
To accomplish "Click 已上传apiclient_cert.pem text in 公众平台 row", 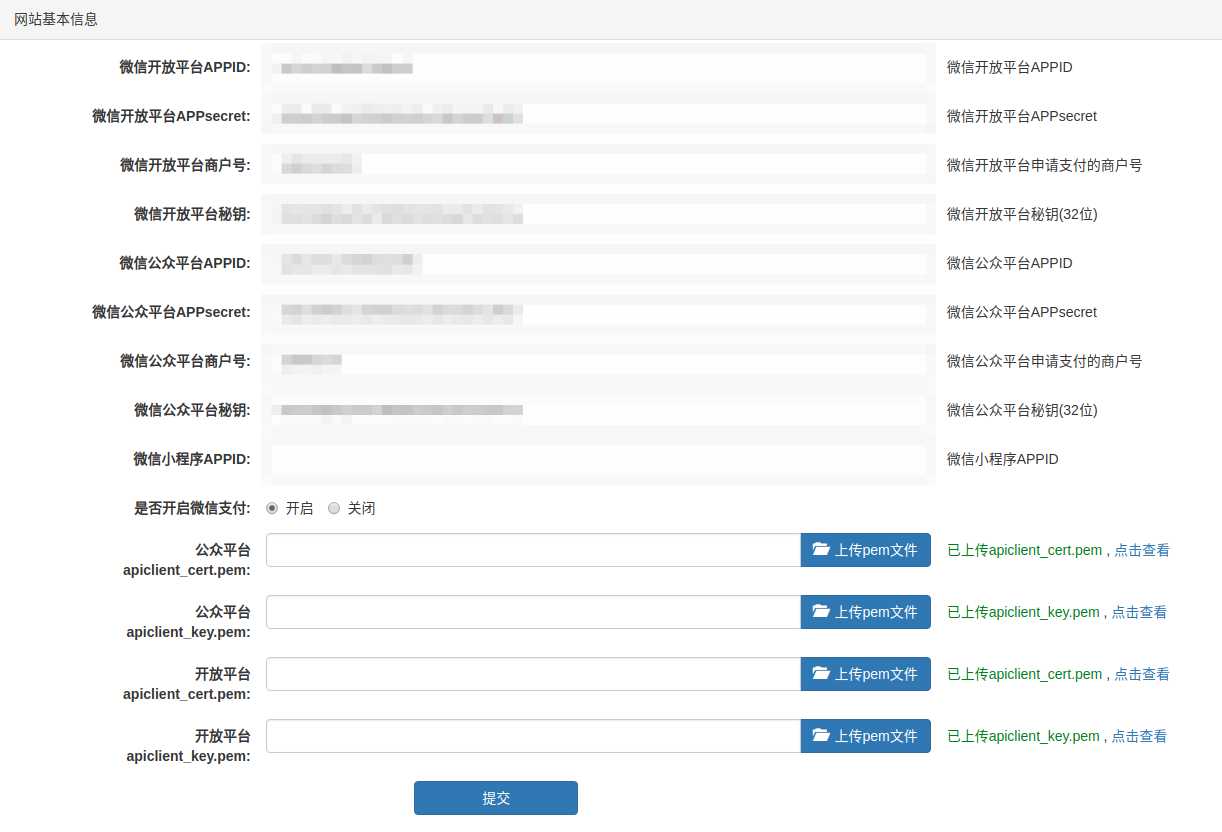I will tap(1025, 550).
